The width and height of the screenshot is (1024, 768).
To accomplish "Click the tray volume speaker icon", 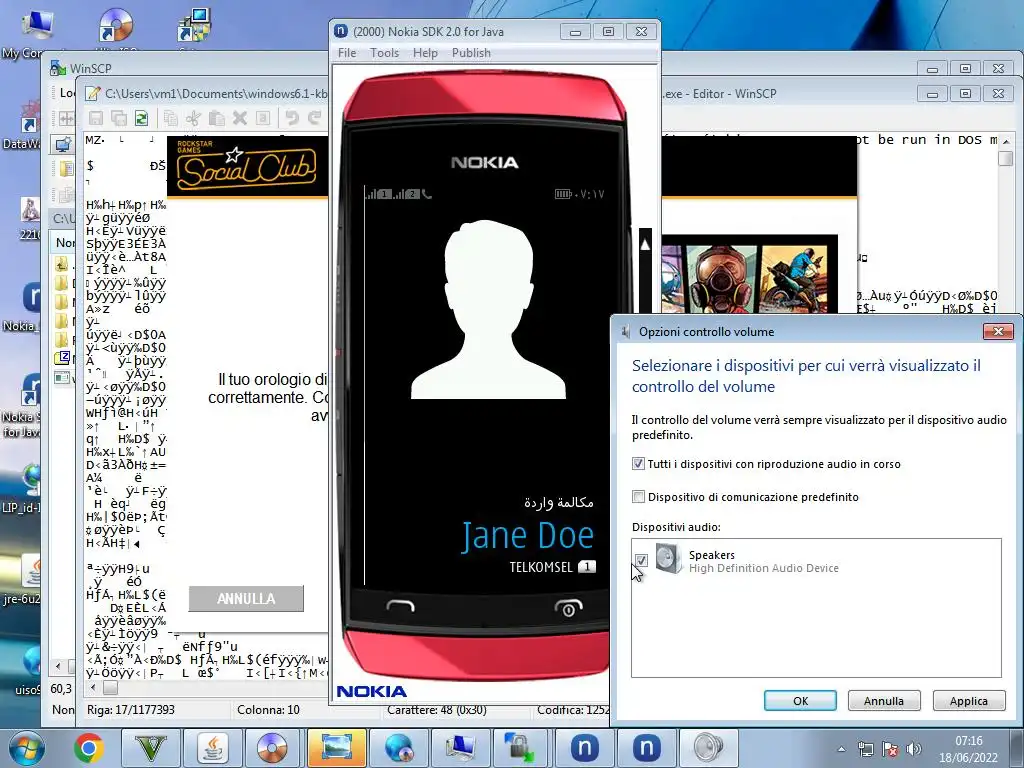I will coord(914,749).
